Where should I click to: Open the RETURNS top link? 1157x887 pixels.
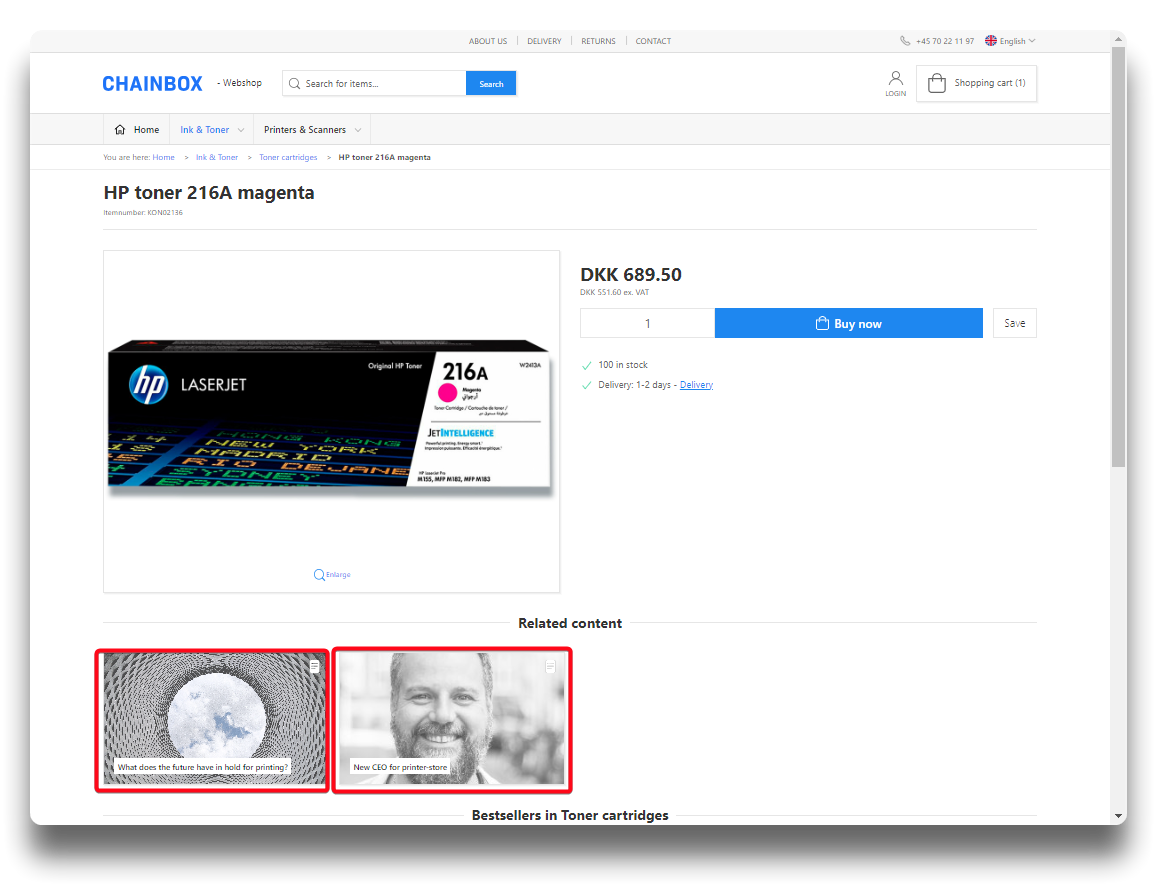[598, 41]
